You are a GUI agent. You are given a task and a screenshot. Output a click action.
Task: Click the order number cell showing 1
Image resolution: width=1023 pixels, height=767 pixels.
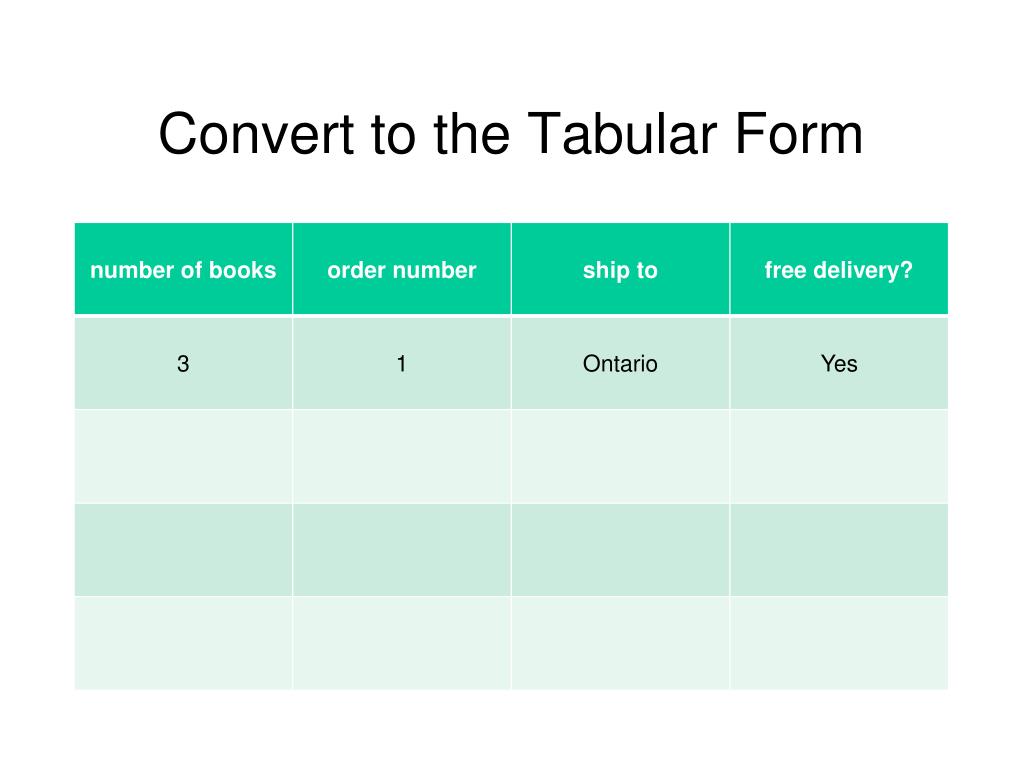[402, 363]
